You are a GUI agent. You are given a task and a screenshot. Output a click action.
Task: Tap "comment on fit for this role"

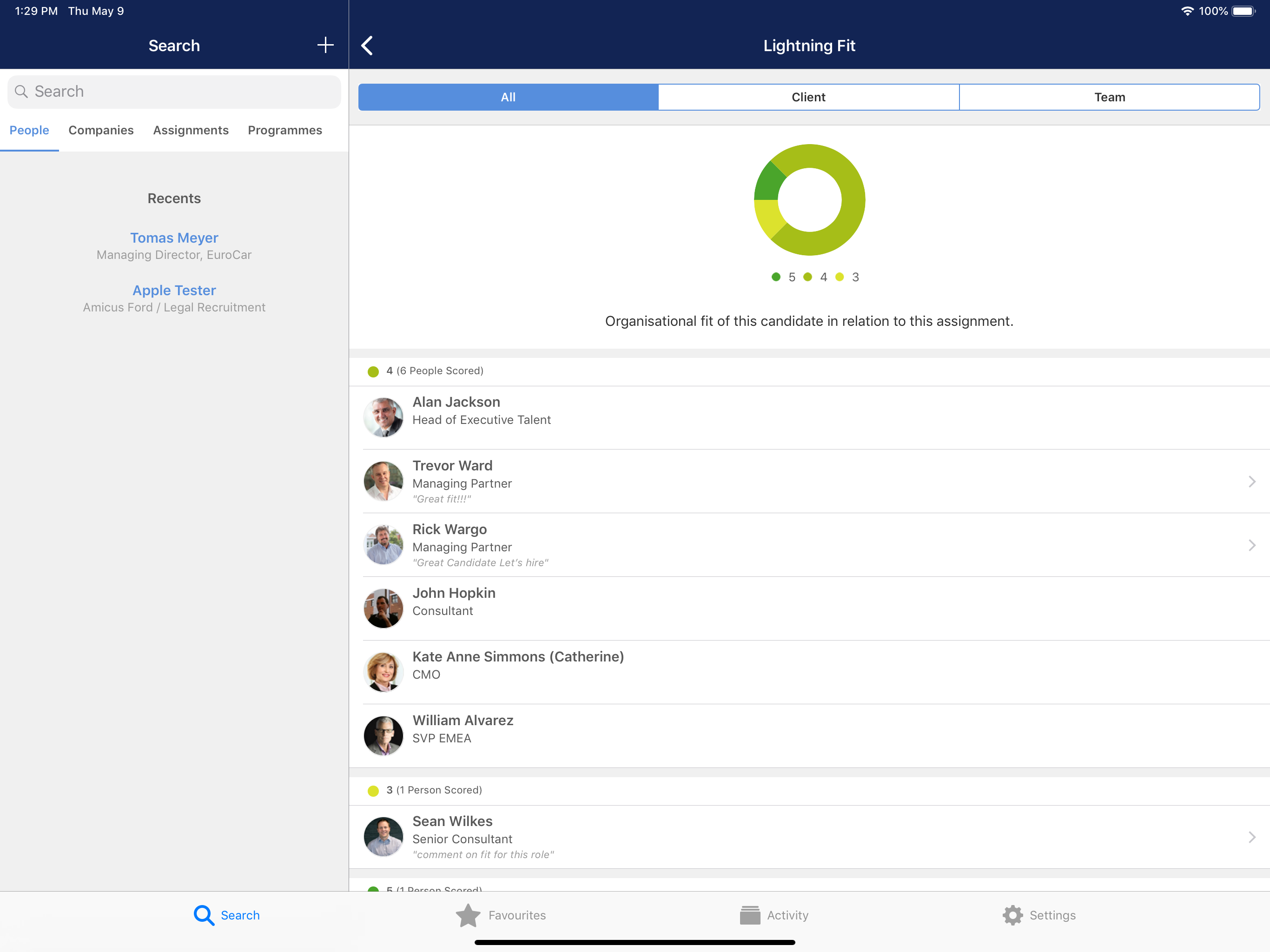pyautogui.click(x=483, y=854)
